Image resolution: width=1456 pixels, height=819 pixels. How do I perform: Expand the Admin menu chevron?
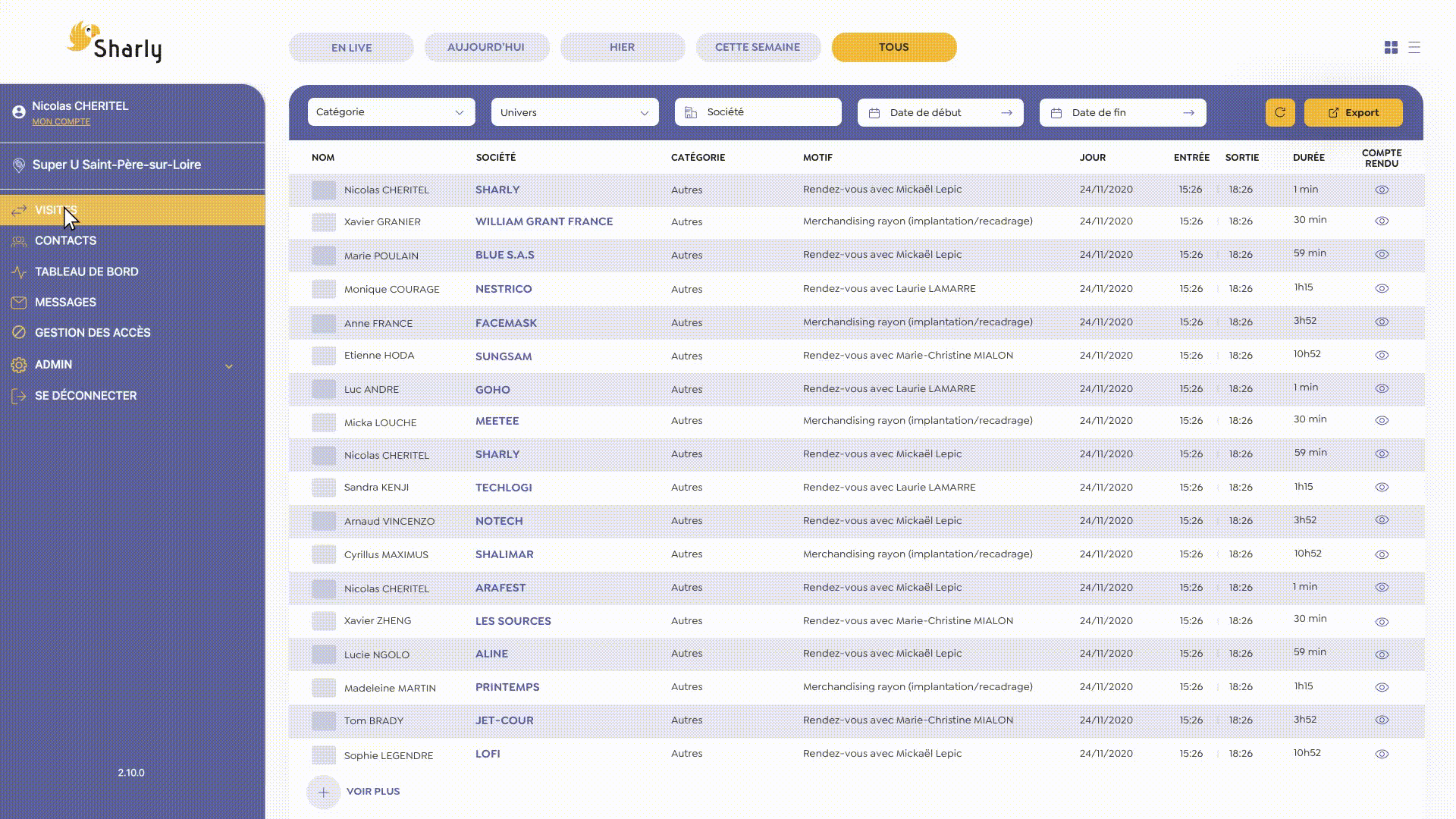tap(229, 366)
